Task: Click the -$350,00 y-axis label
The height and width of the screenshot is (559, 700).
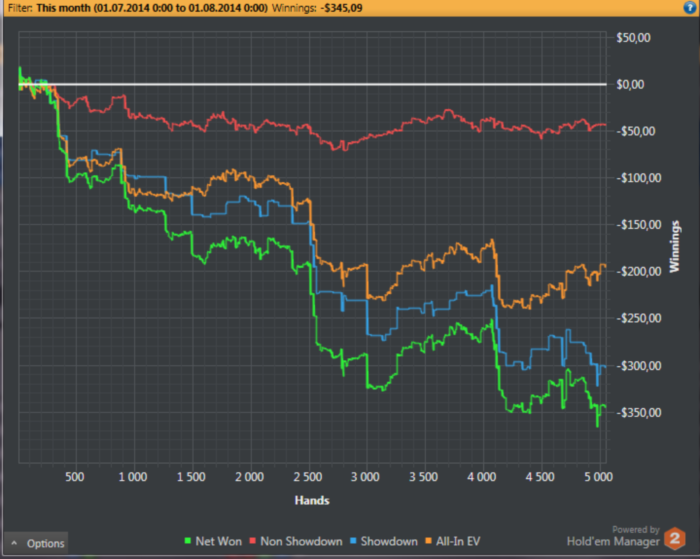Action: [639, 413]
